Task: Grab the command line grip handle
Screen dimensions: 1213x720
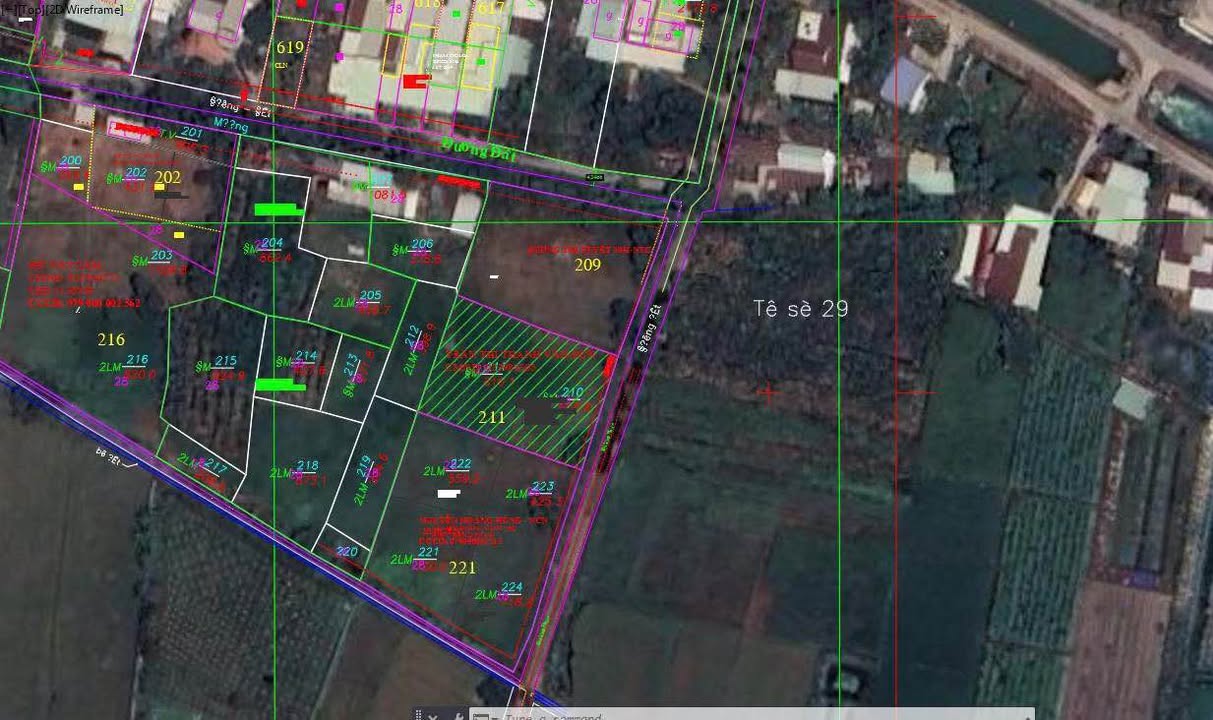Action: [418, 716]
